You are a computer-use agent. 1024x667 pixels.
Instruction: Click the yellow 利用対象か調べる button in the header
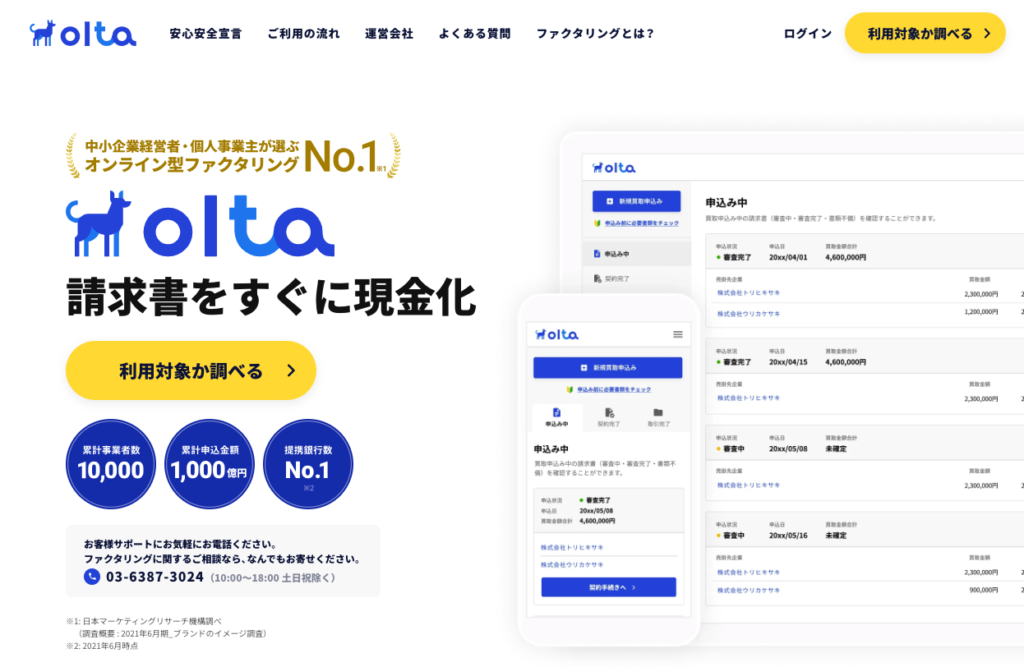(925, 33)
